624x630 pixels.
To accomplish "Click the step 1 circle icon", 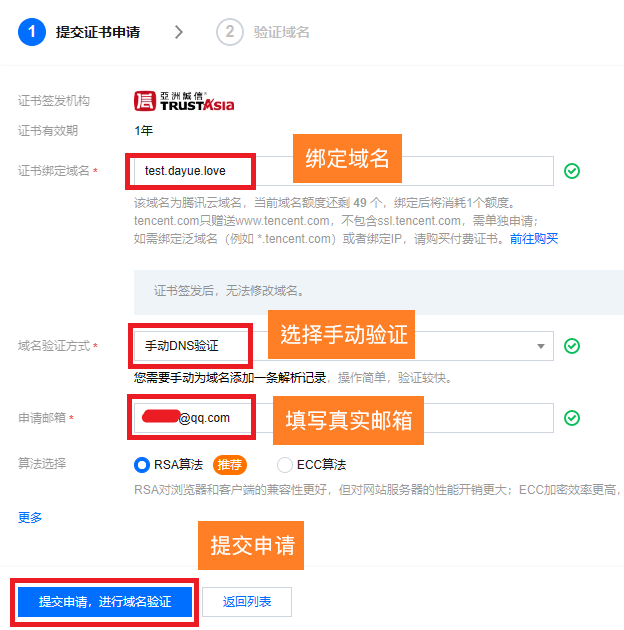I will 32,32.
